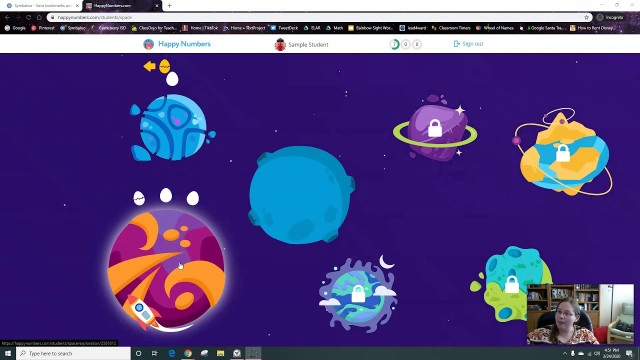640x360 pixels.
Task: Click the rocket ship on swirl planet
Action: (143, 313)
